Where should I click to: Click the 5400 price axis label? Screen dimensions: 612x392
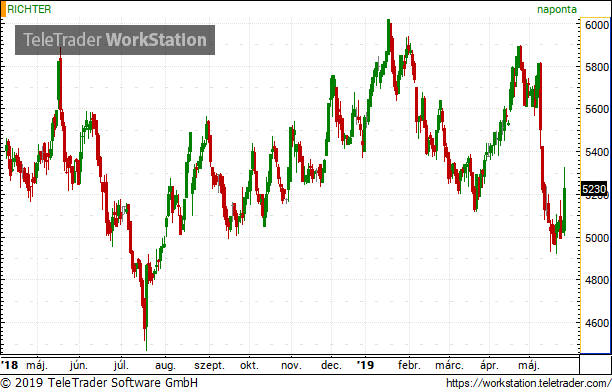597,152
